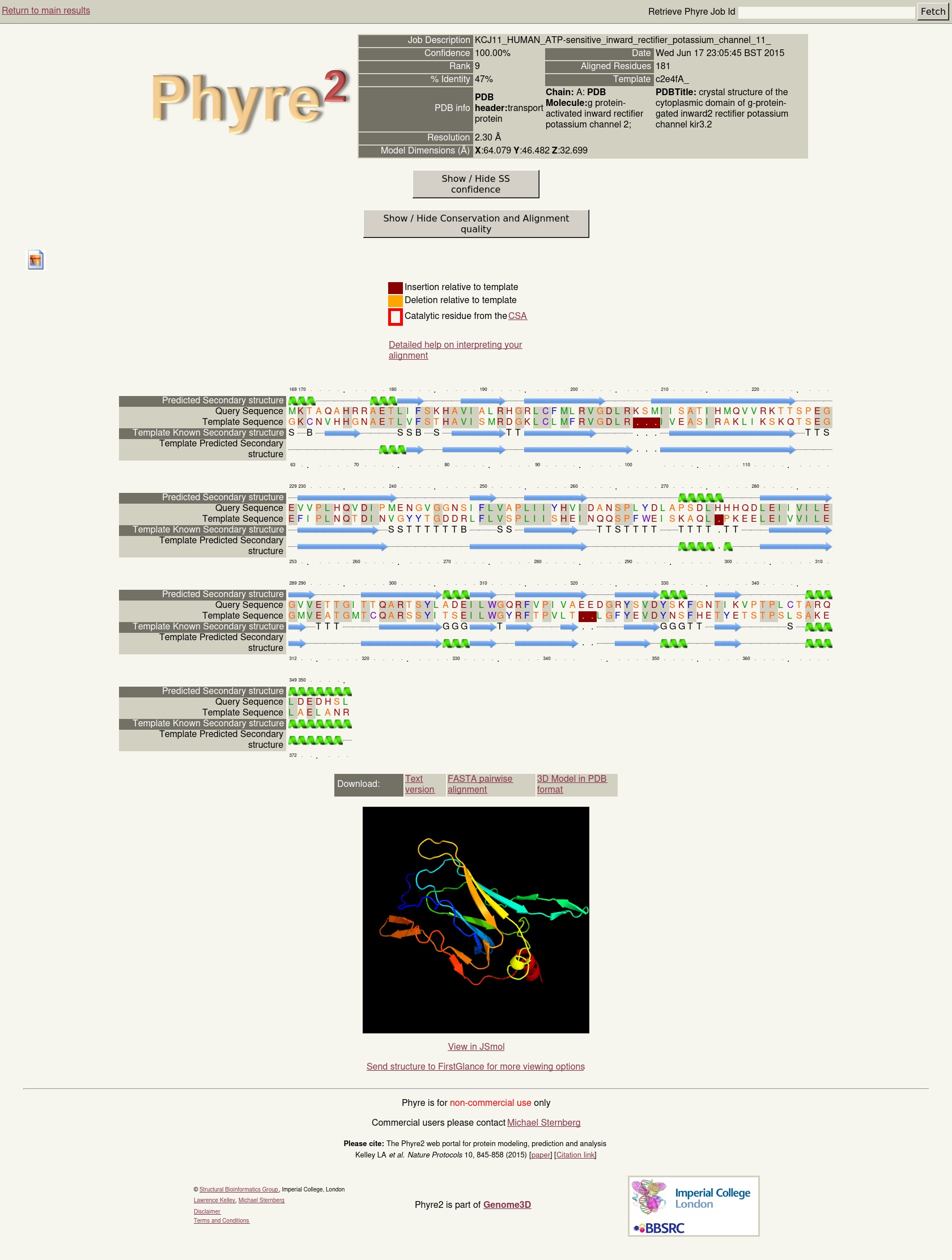Send structure to FirstGlance link
952x1260 pixels.
(475, 1066)
